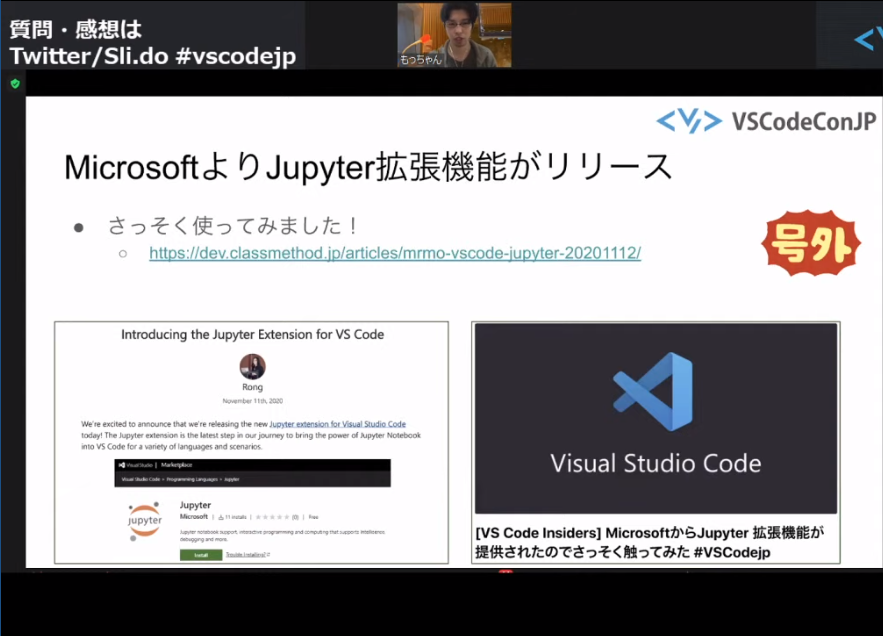Screen dimensions: 883x636
Task: Click the Trouble Installing link
Action: [248, 555]
